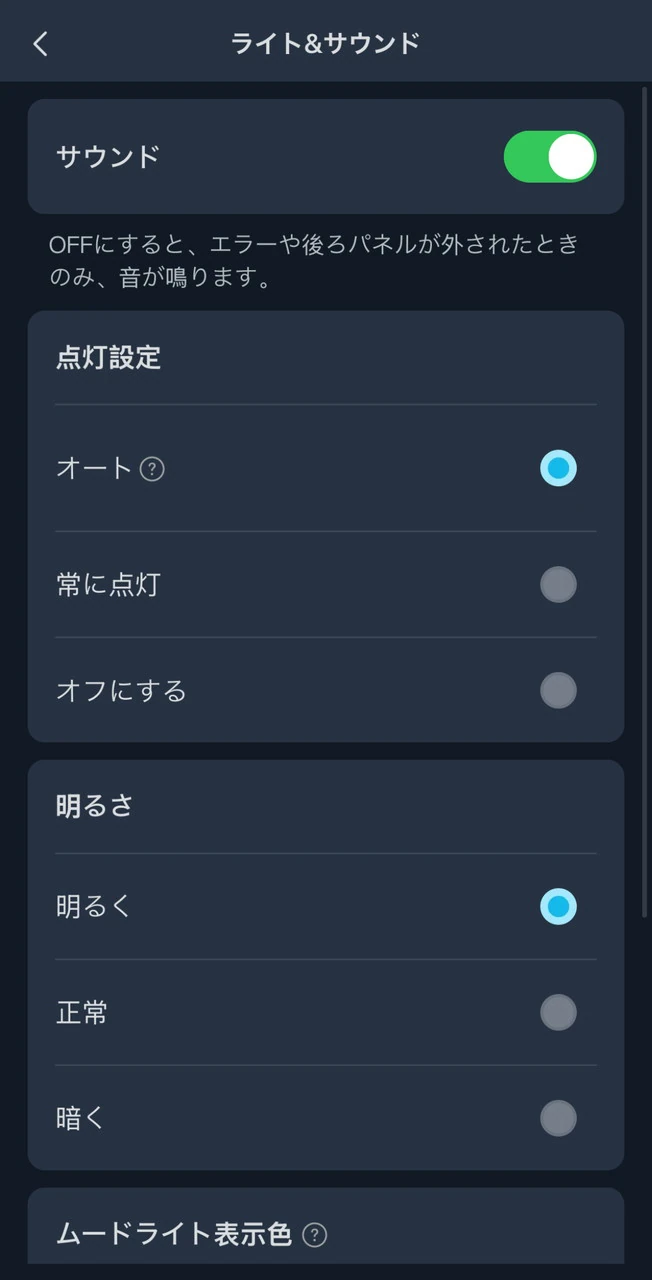Tap the ムードライト表示色 section heading
652x1280 pixels.
(x=174, y=1235)
